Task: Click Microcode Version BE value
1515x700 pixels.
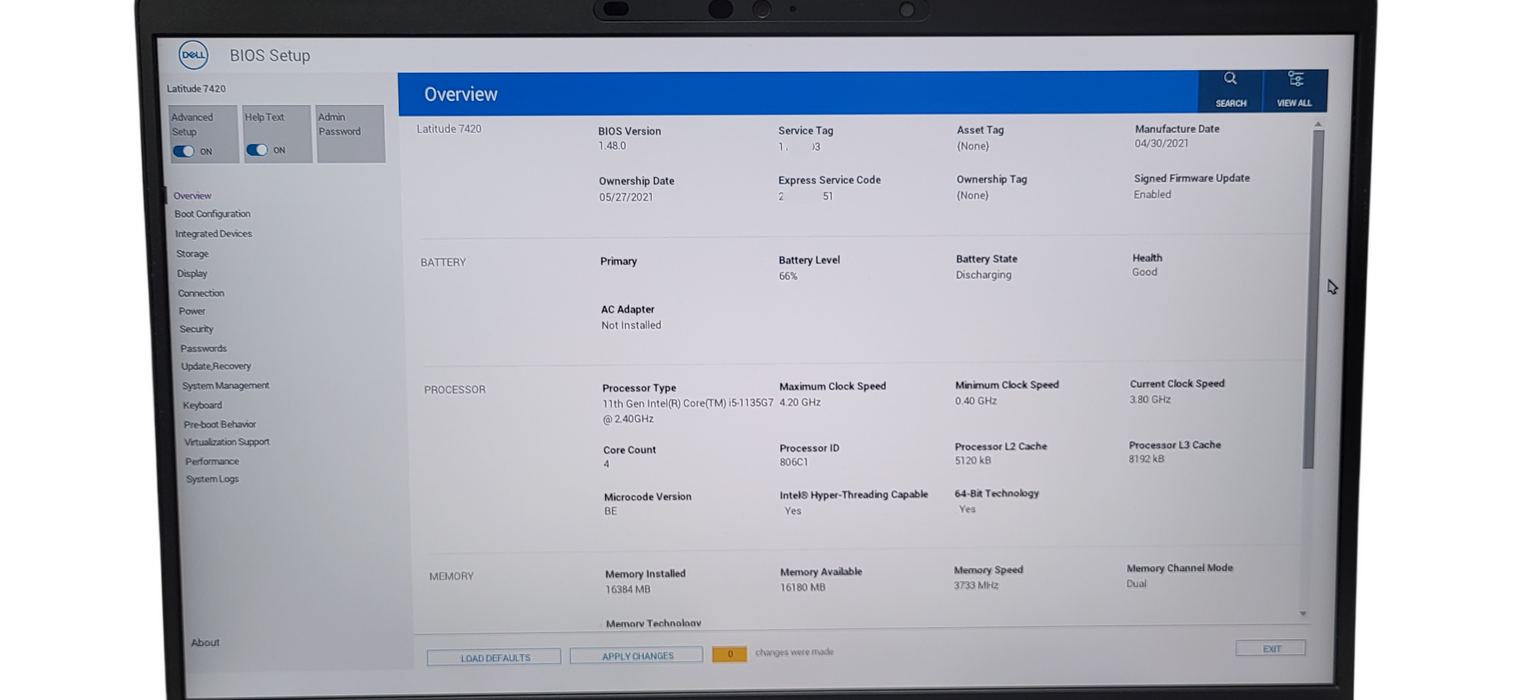Action: click(x=610, y=511)
